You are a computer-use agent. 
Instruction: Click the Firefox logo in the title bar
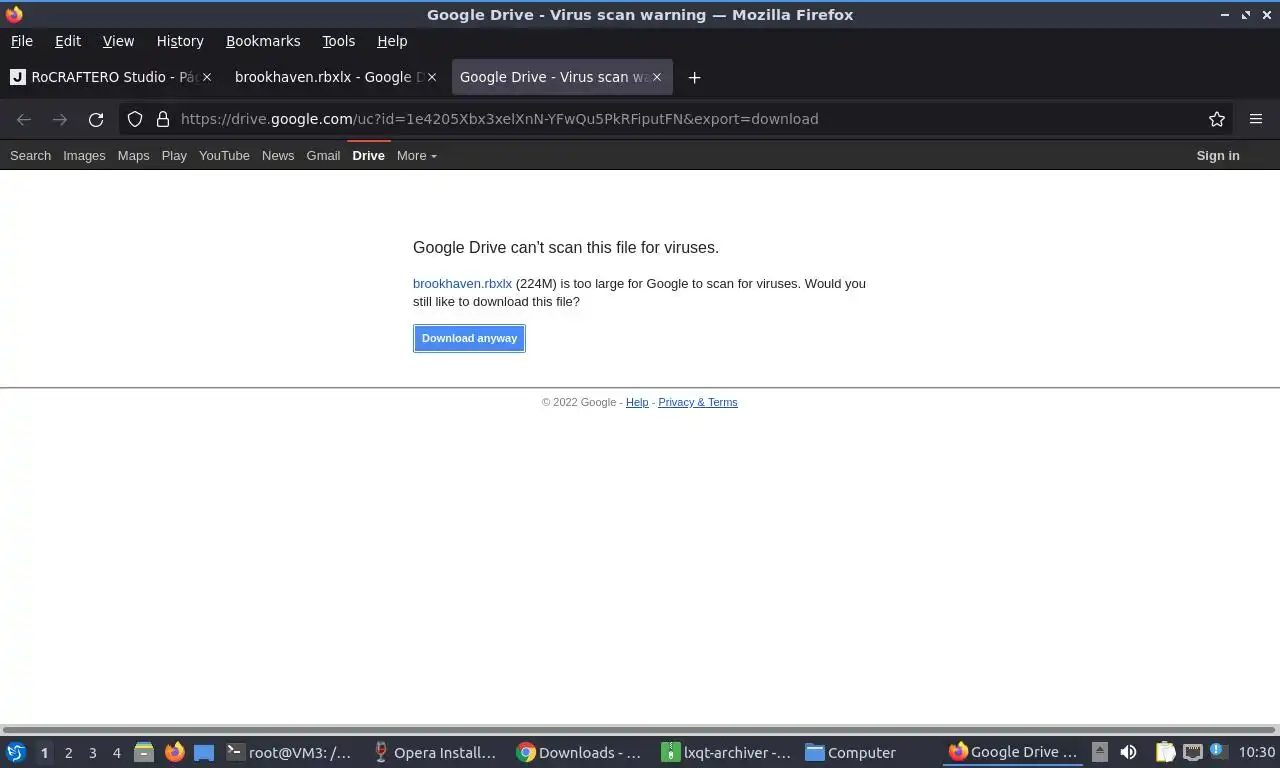[14, 14]
